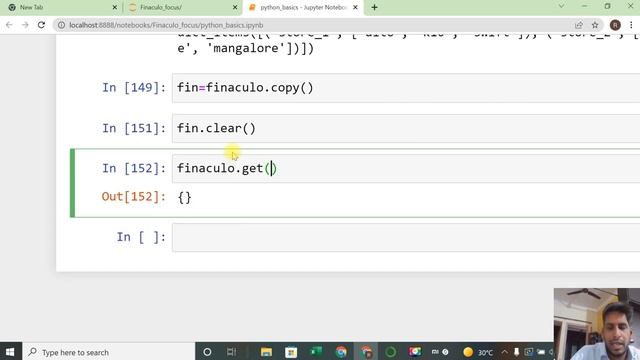Select the webcam overlay thumbnail
This screenshot has width=640, height=360.
pos(597,324)
